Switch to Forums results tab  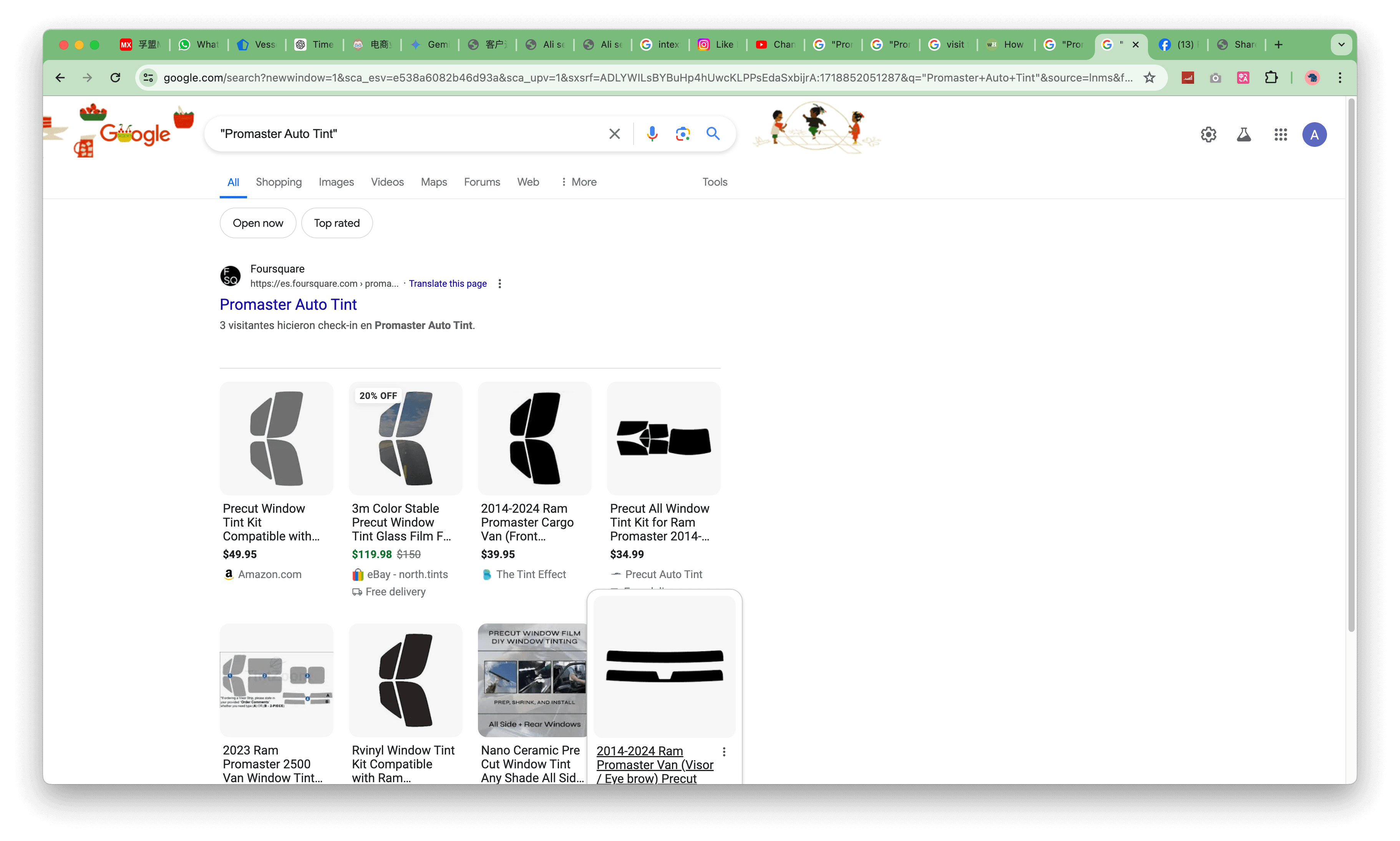pyautogui.click(x=482, y=182)
